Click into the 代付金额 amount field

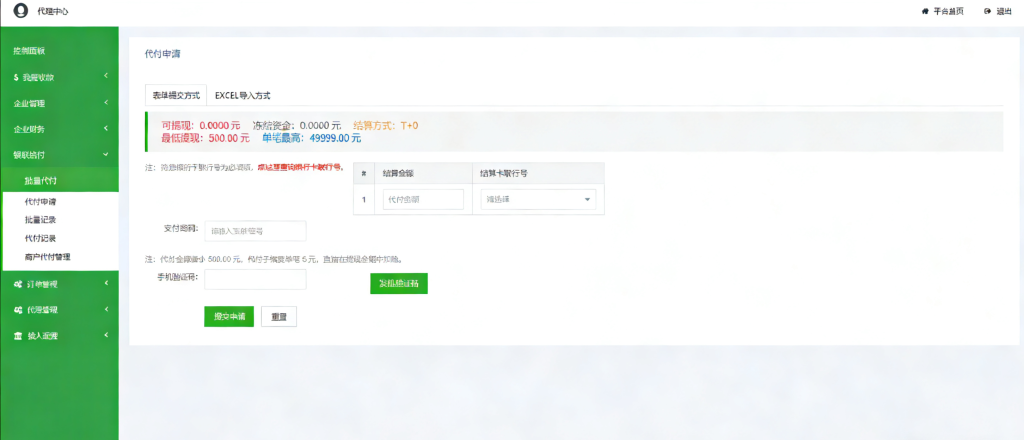[423, 199]
